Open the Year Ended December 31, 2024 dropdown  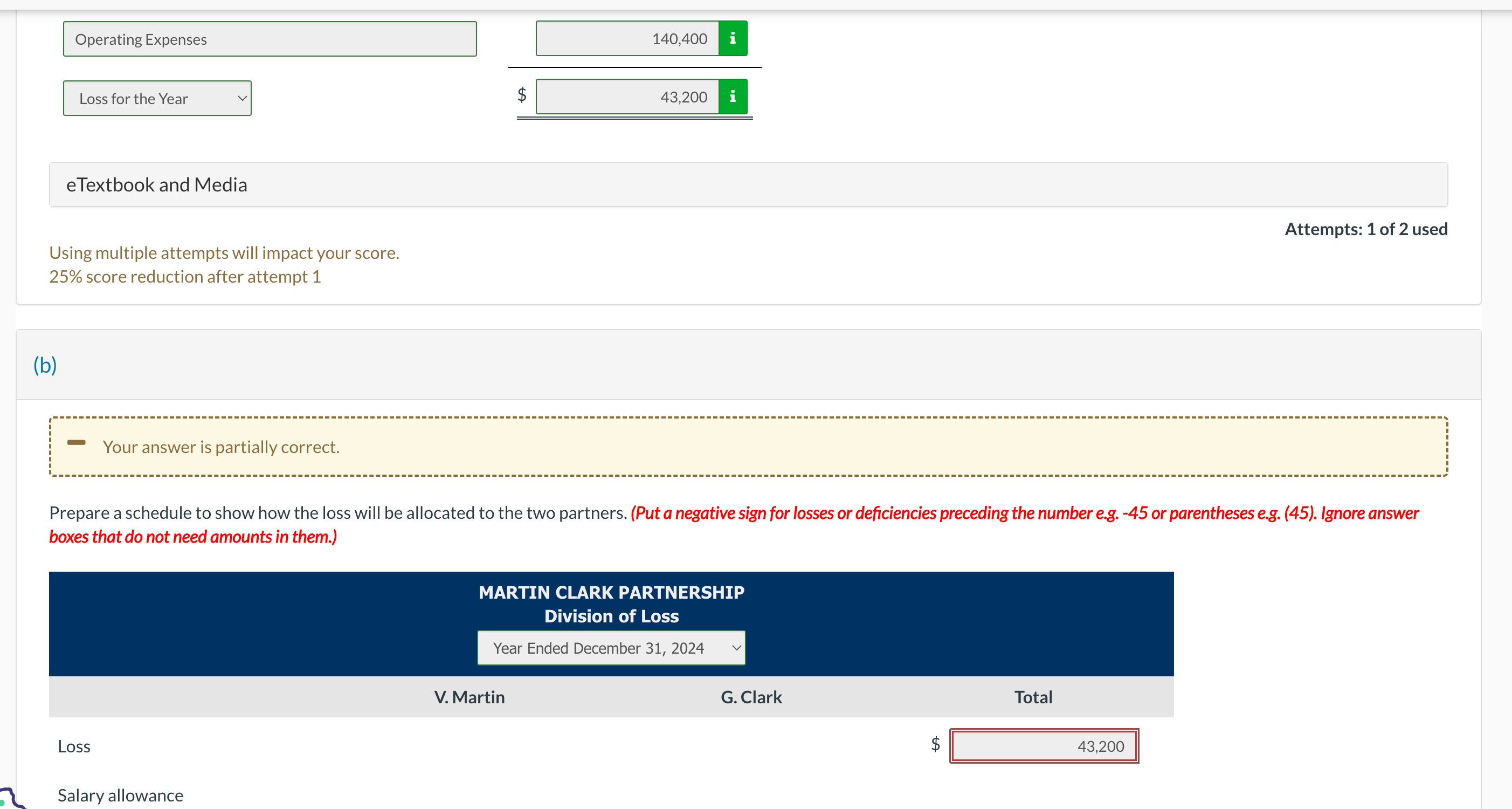(611, 648)
